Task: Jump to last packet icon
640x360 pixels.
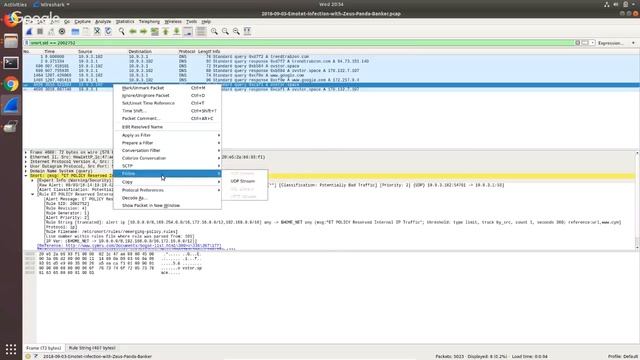Action: [177, 31]
